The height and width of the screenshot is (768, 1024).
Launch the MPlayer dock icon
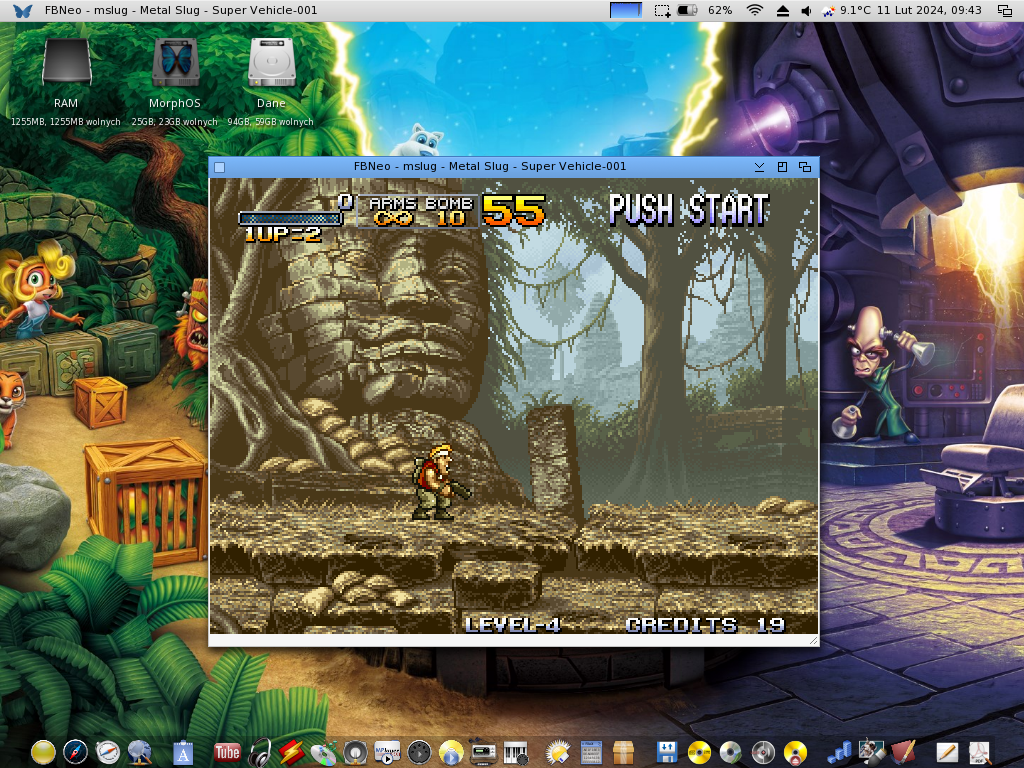[387, 752]
